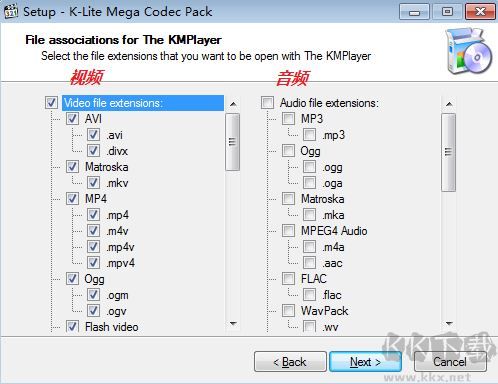Enable the Audio file extensions checkbox
498x384 pixels.
[267, 103]
